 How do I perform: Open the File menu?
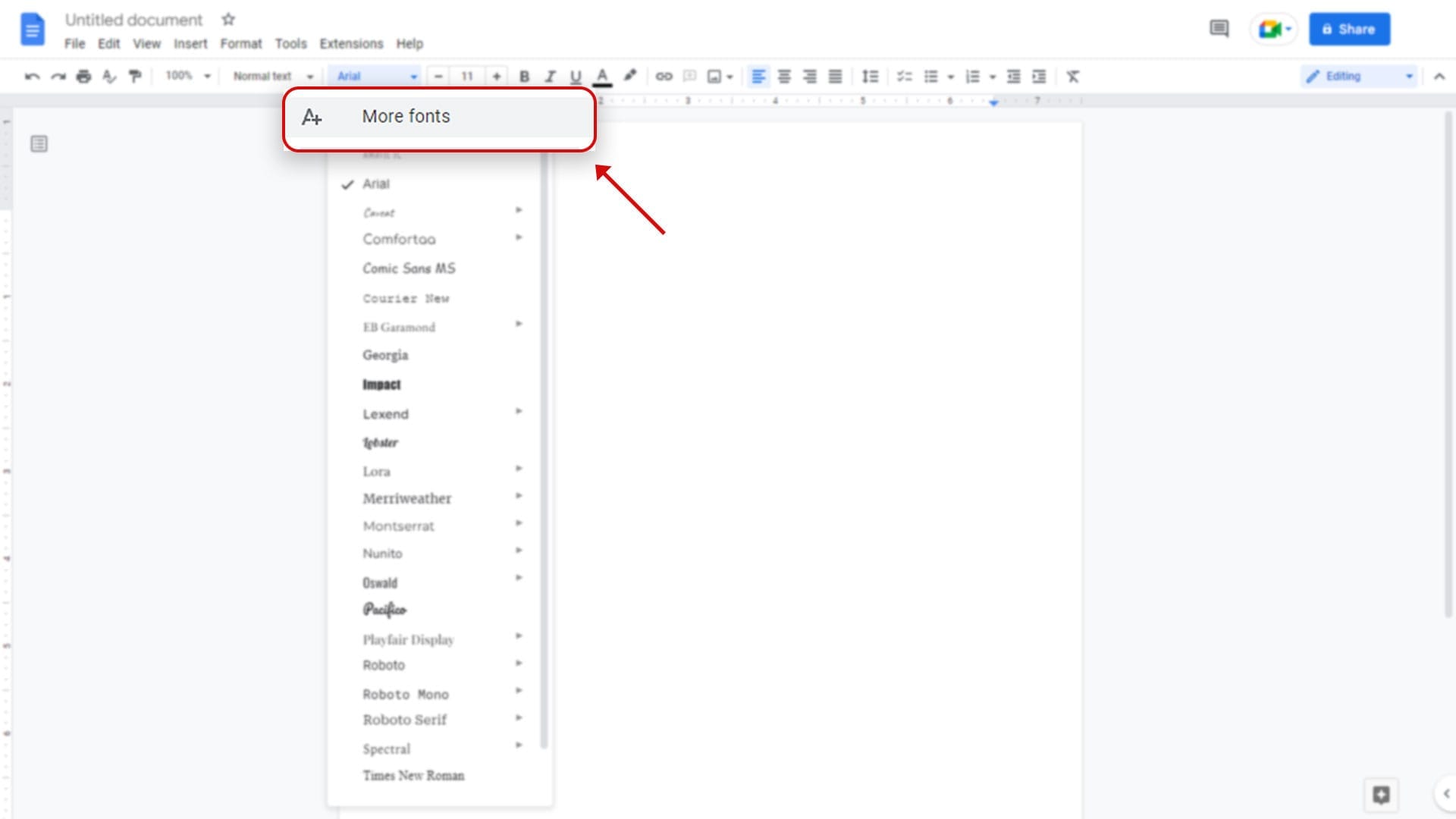click(74, 43)
